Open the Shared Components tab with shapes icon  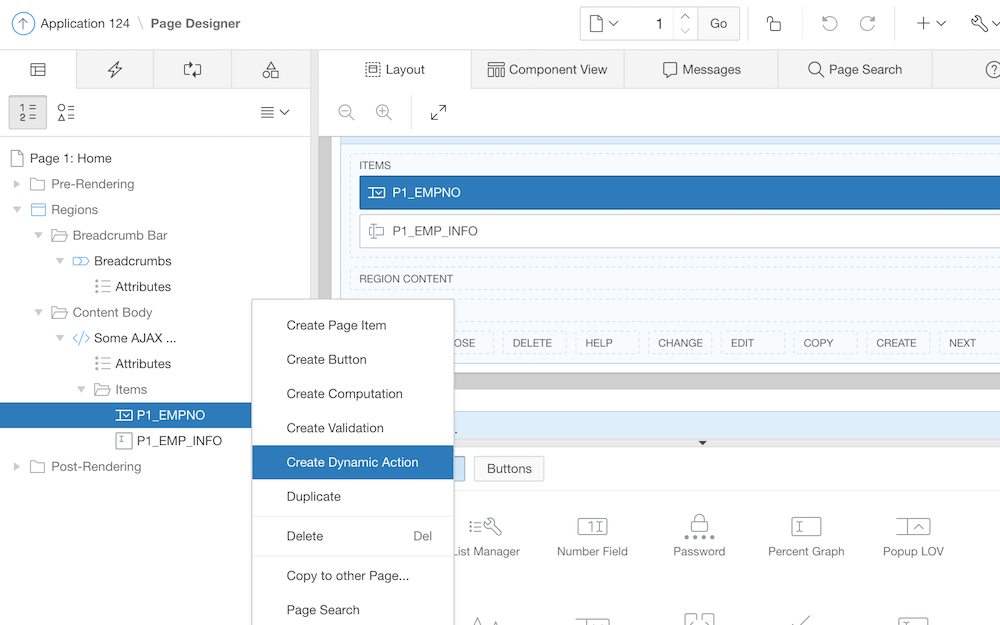[270, 69]
